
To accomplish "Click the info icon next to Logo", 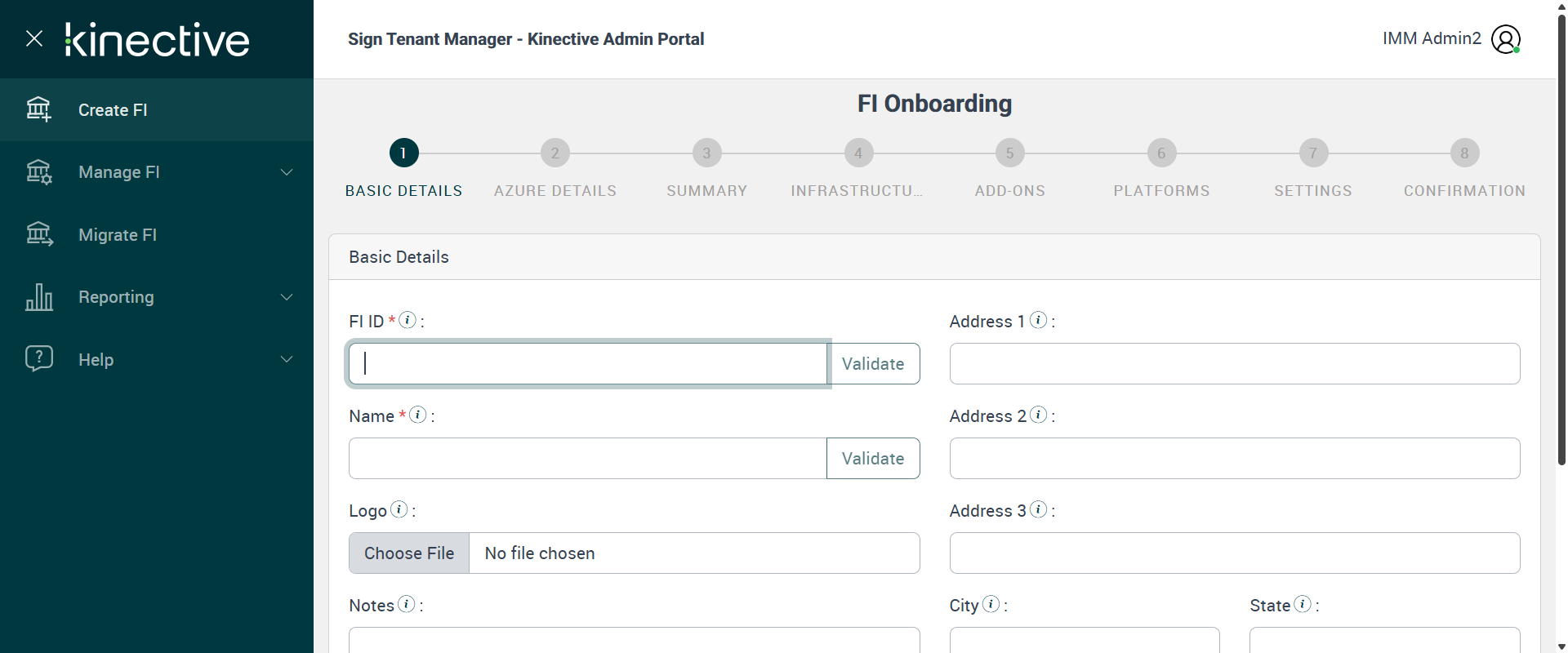I will pos(399,509).
